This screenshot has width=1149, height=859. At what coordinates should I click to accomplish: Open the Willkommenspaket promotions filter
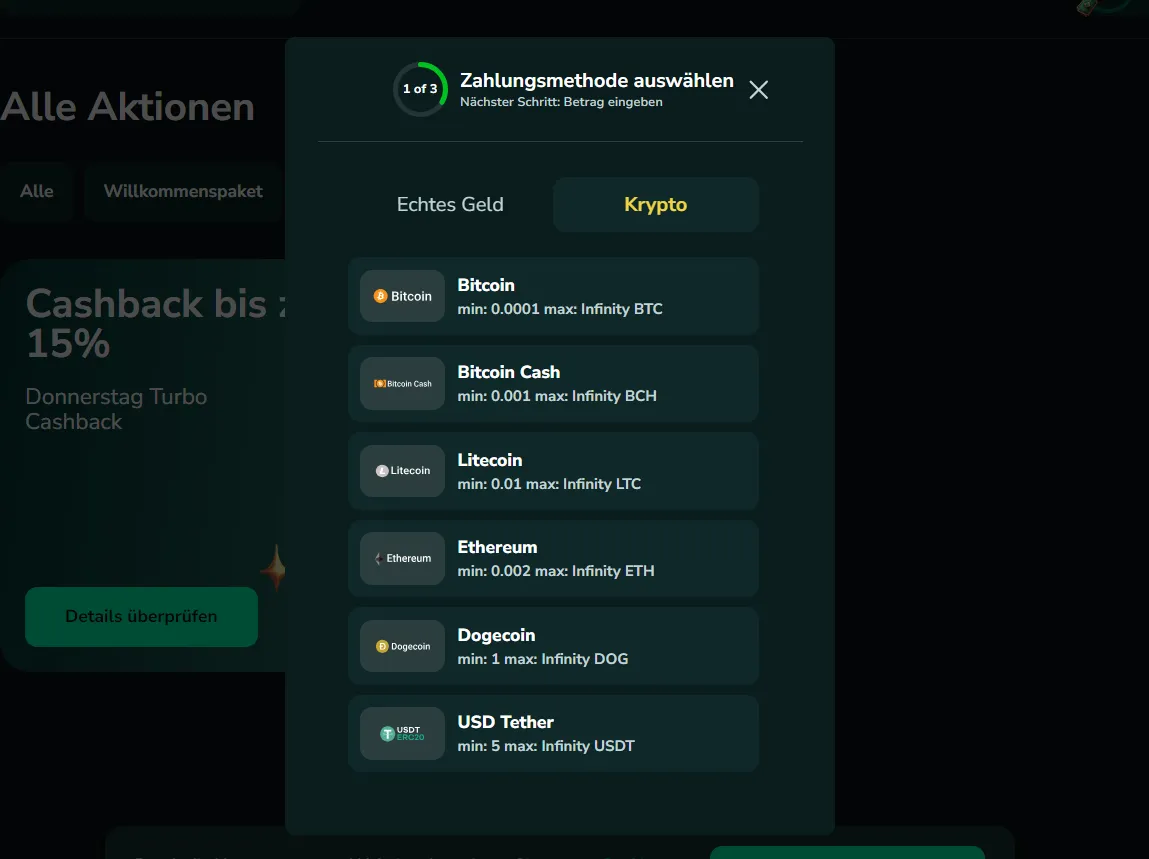point(182,191)
